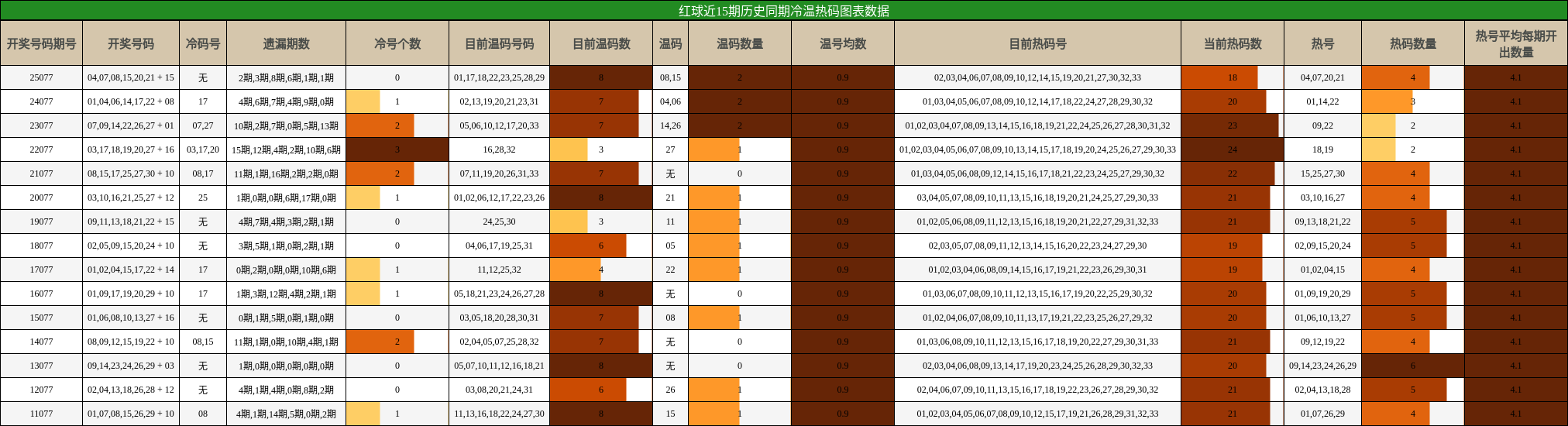1568x426 pixels.
Task: Click omission cell 4期,1期,14期,5期,0期,2期
Action: click(x=286, y=414)
